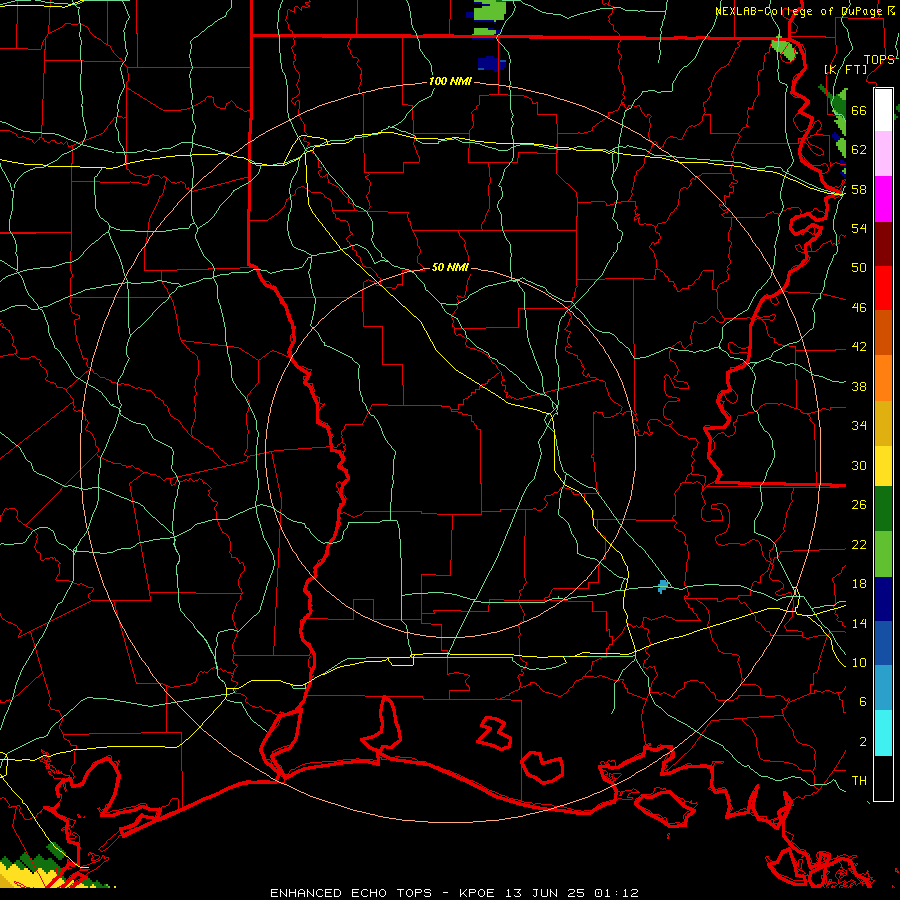Select the yellow 30 kft legend swatch
The height and width of the screenshot is (900, 900).
coord(883,465)
